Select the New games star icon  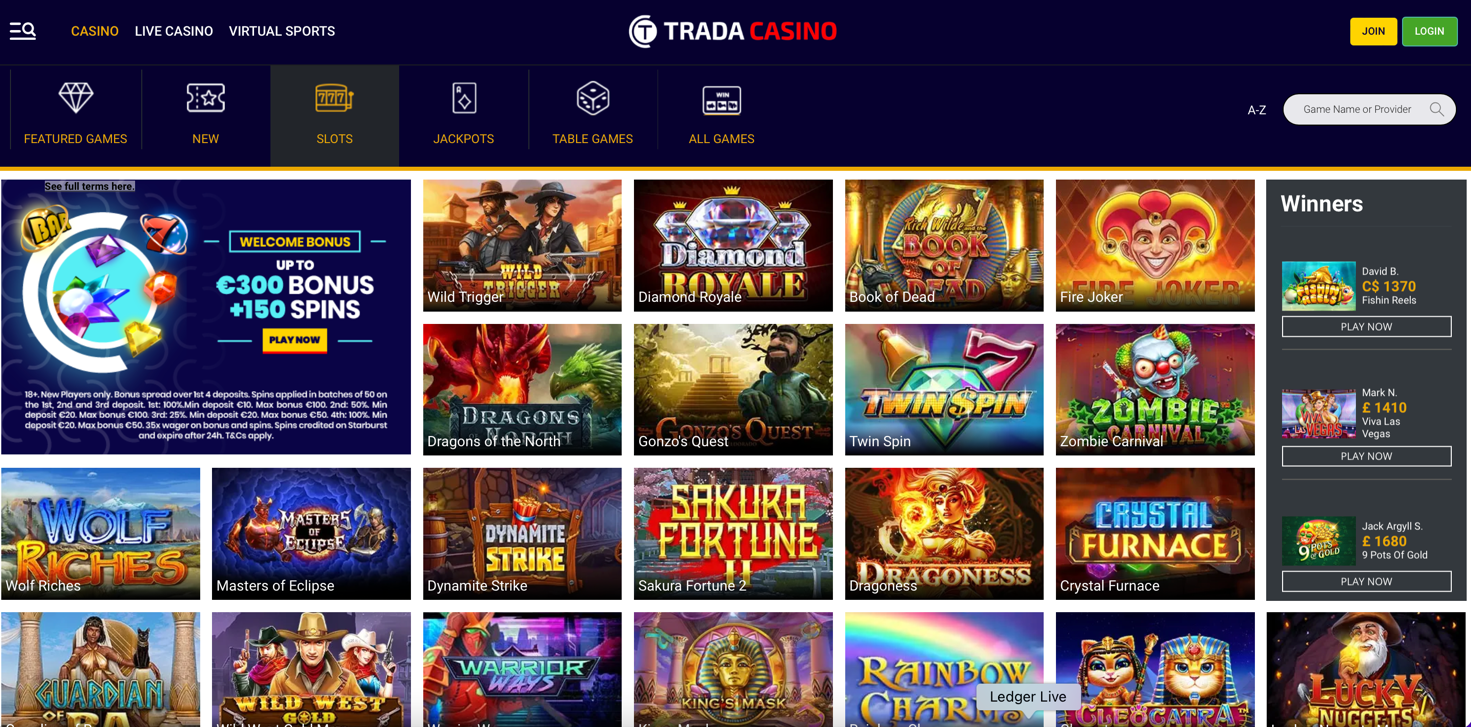pos(205,98)
